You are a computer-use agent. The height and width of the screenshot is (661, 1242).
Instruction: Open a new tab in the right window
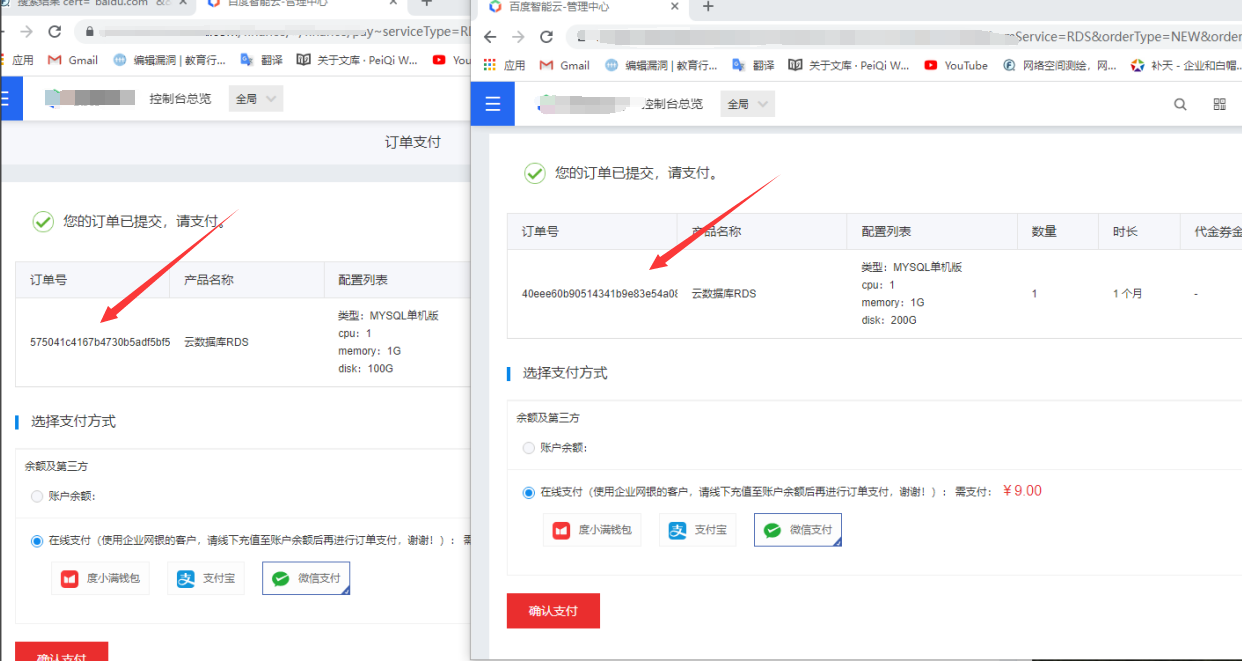(x=708, y=7)
